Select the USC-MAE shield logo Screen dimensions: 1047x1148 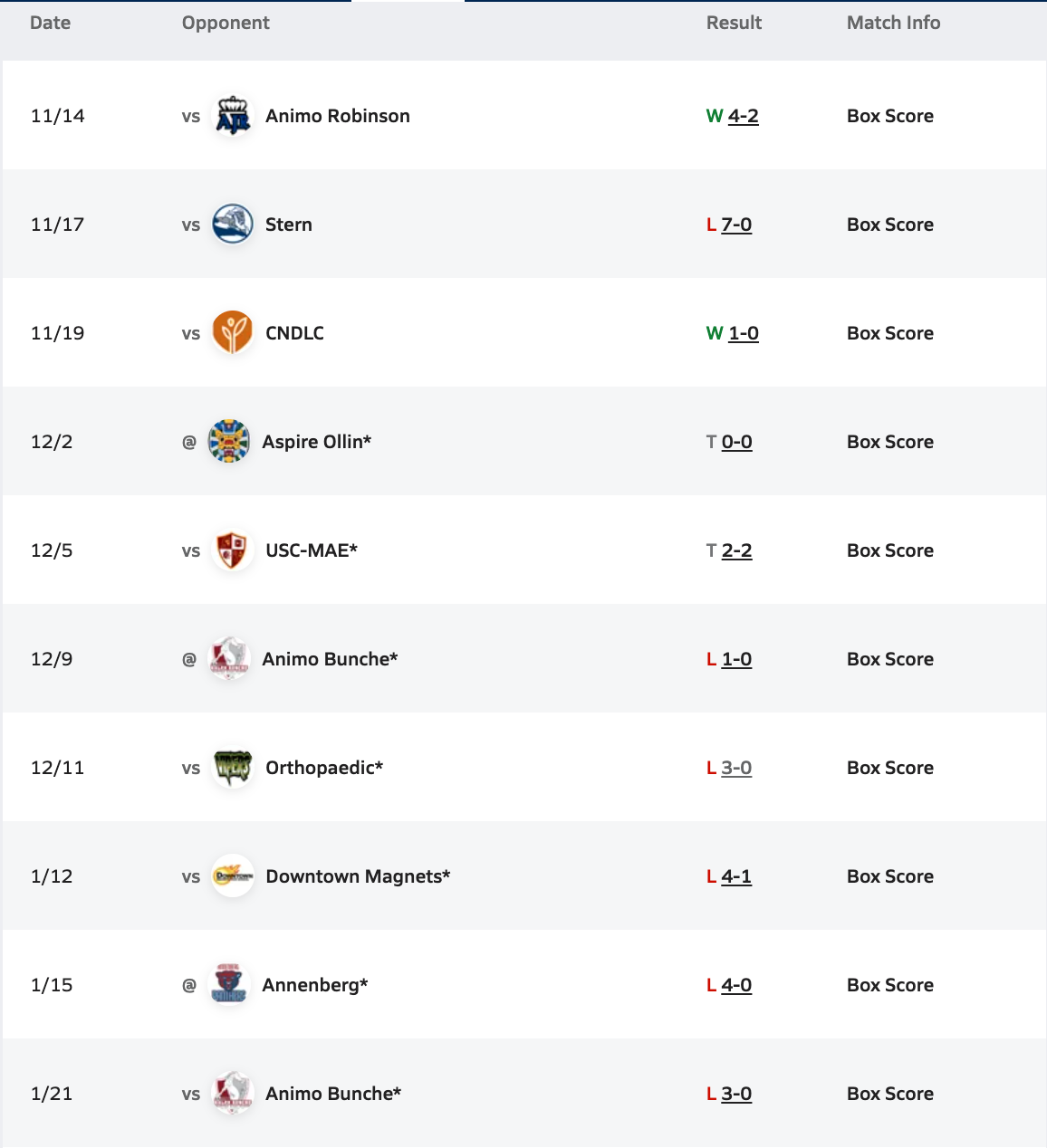coord(233,550)
